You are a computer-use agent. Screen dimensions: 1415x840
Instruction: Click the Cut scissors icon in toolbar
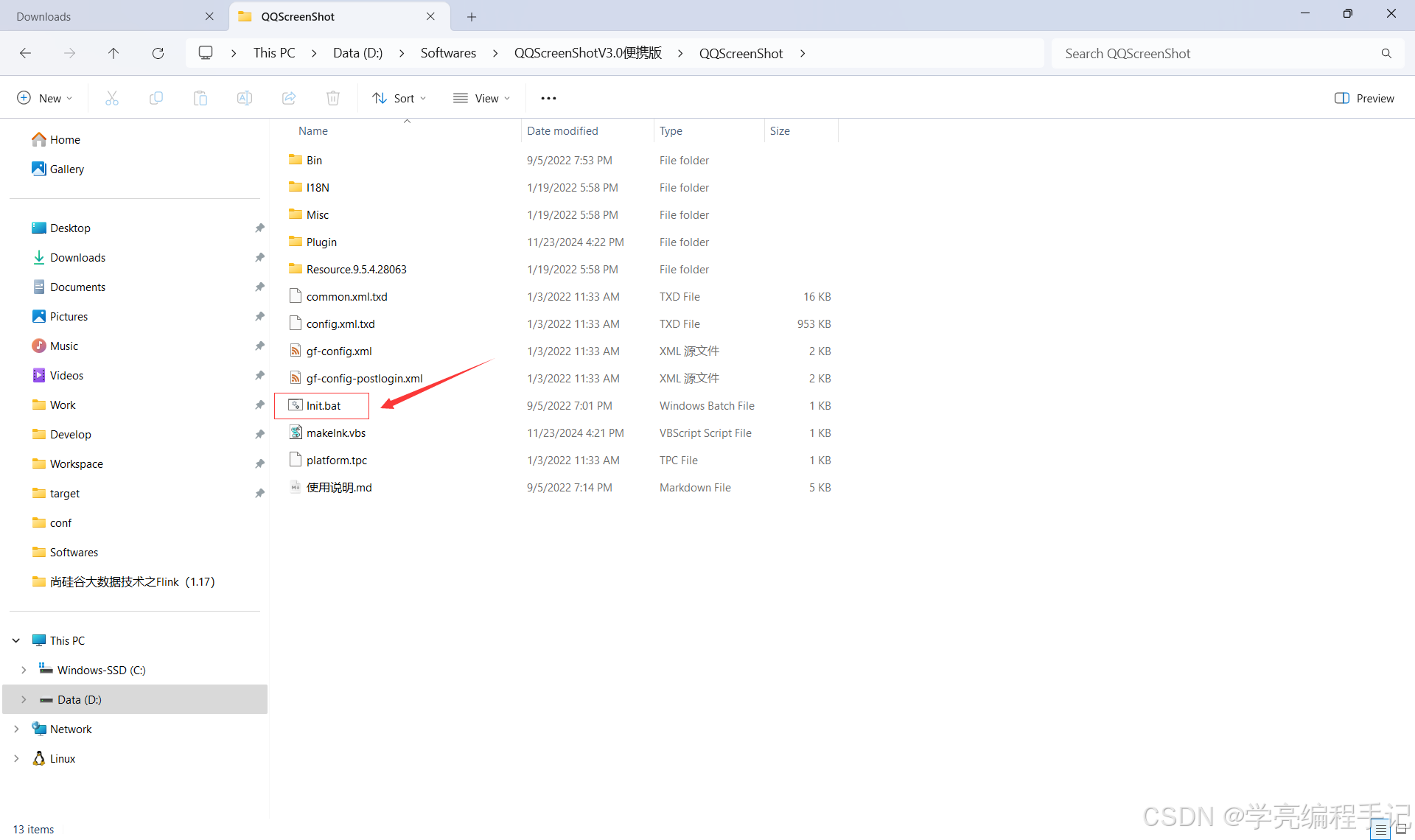(112, 98)
